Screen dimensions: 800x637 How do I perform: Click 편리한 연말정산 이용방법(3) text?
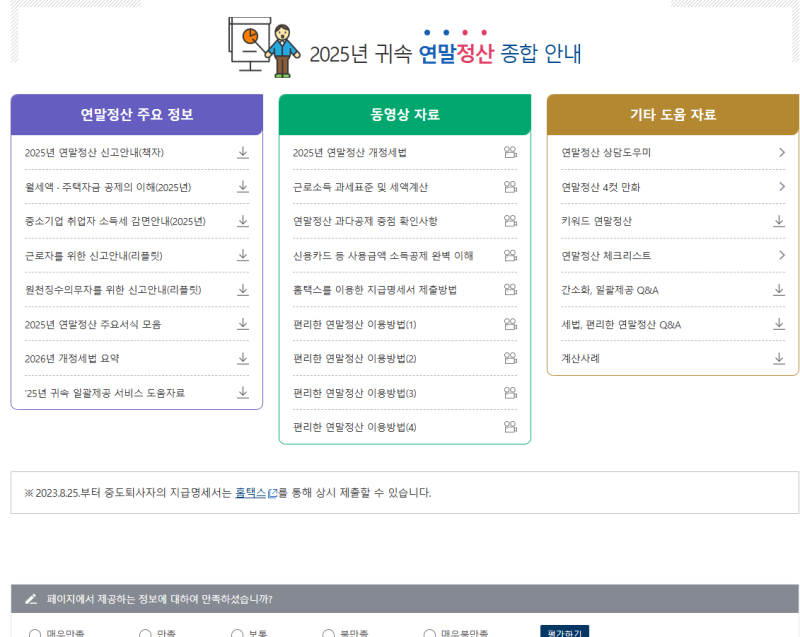[x=355, y=393]
